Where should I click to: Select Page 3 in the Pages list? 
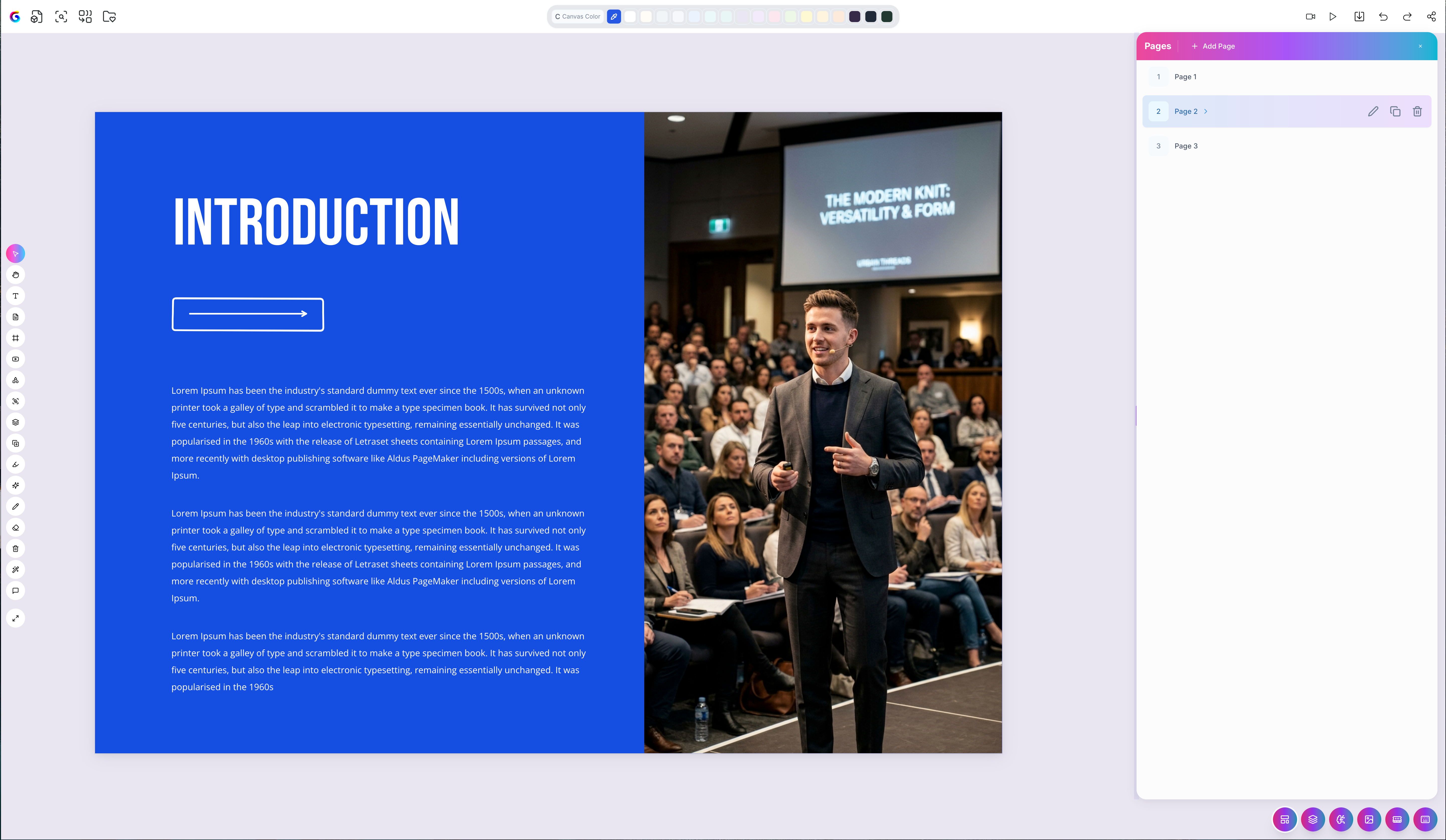pos(1287,146)
